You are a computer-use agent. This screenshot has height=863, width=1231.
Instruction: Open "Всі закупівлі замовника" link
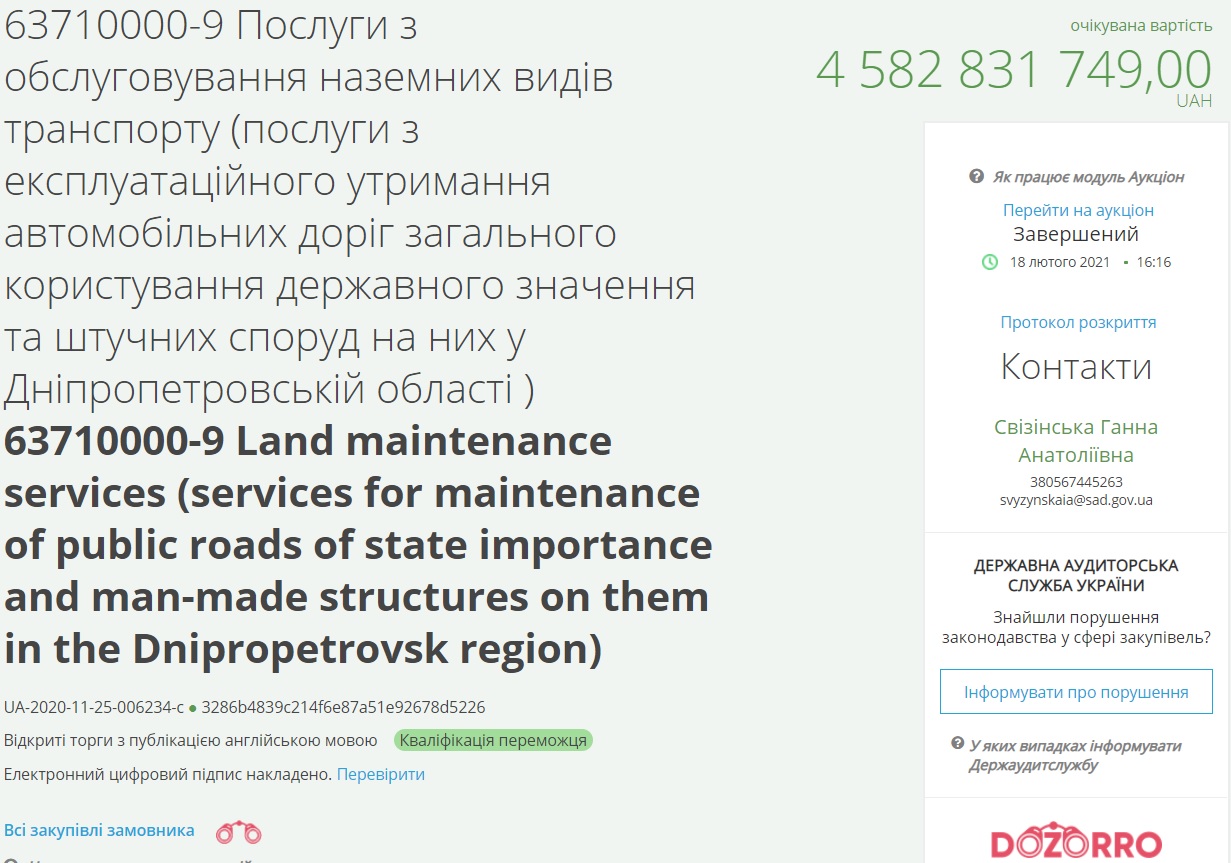(99, 830)
